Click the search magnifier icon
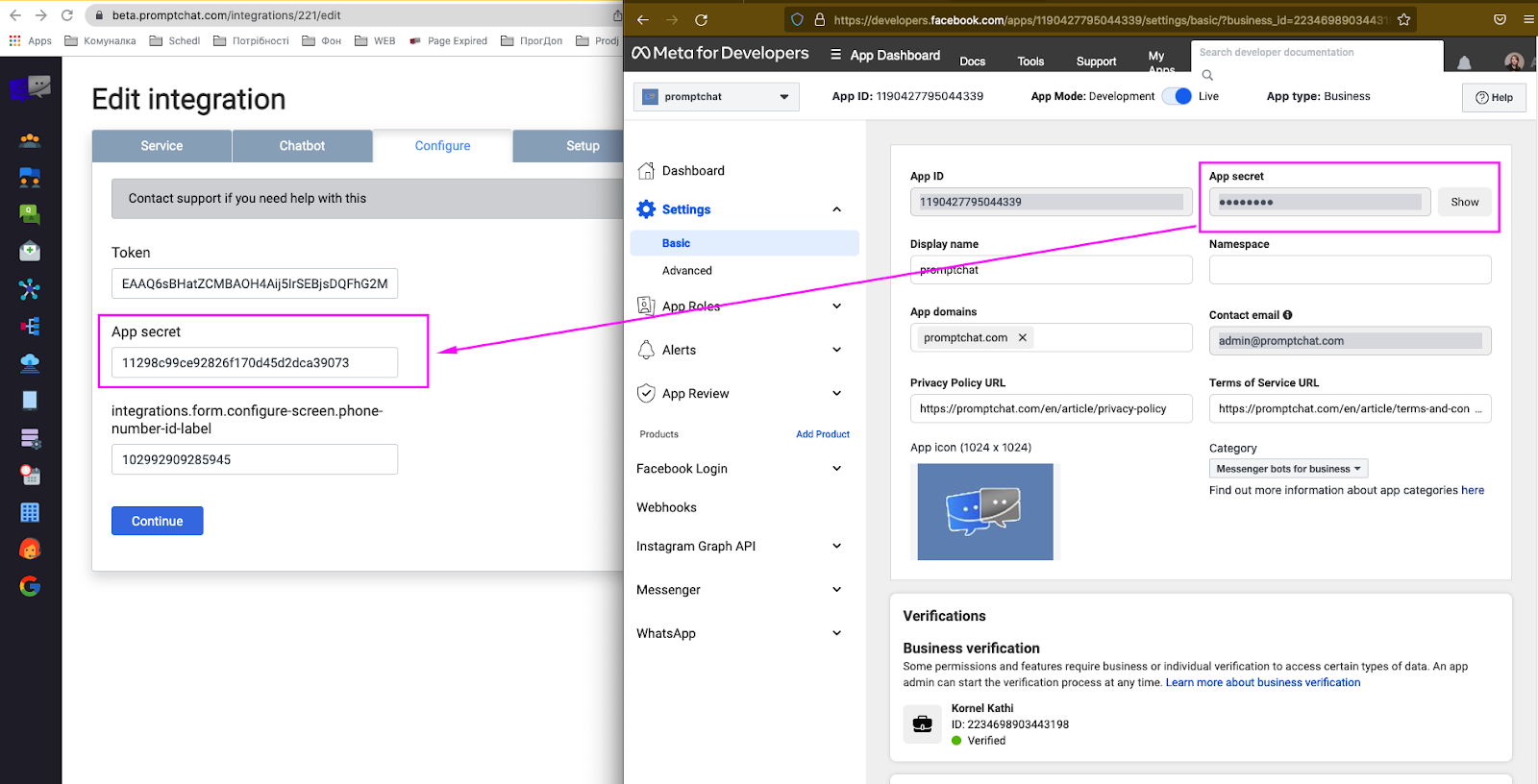1538x784 pixels. (1207, 75)
